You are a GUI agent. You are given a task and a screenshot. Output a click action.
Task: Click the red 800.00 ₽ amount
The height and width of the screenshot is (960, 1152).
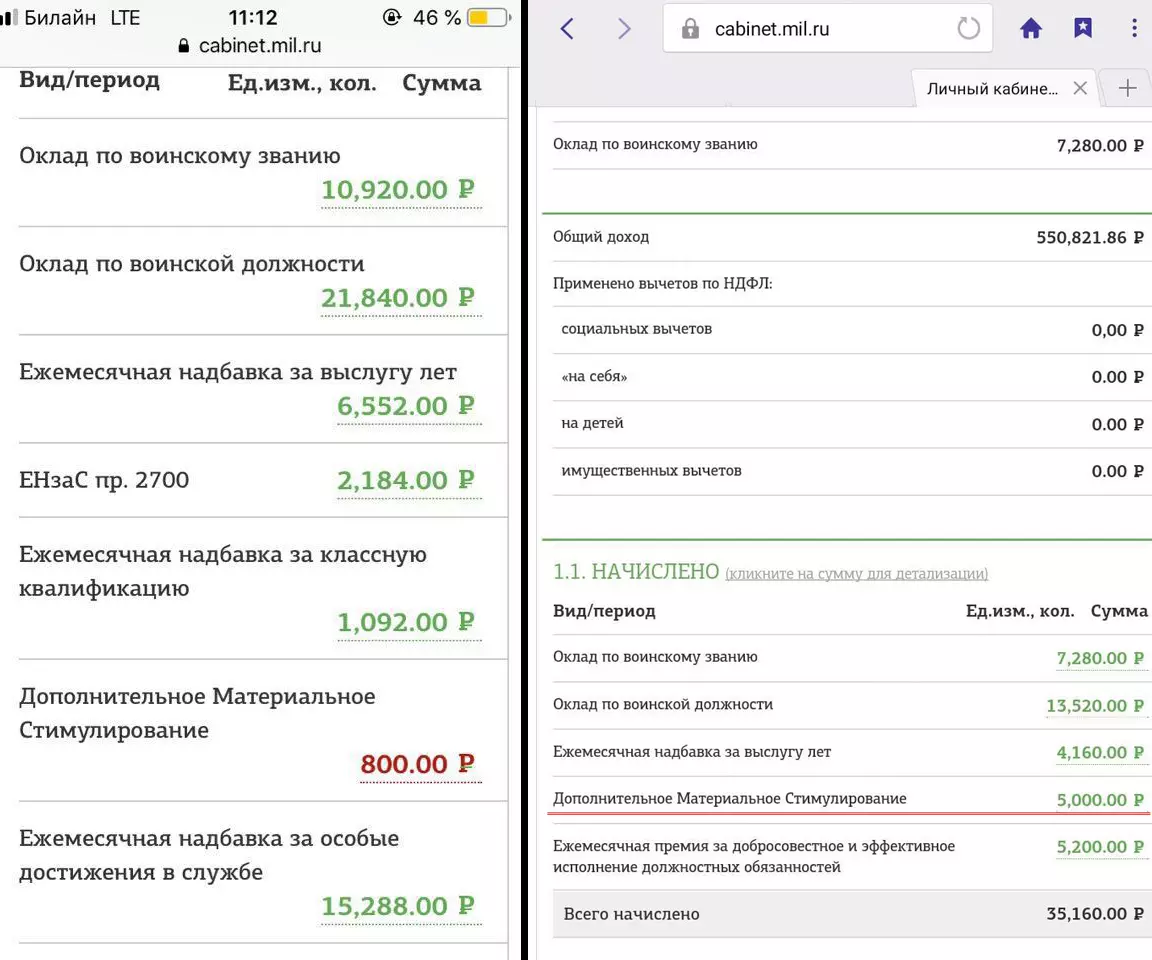click(418, 765)
